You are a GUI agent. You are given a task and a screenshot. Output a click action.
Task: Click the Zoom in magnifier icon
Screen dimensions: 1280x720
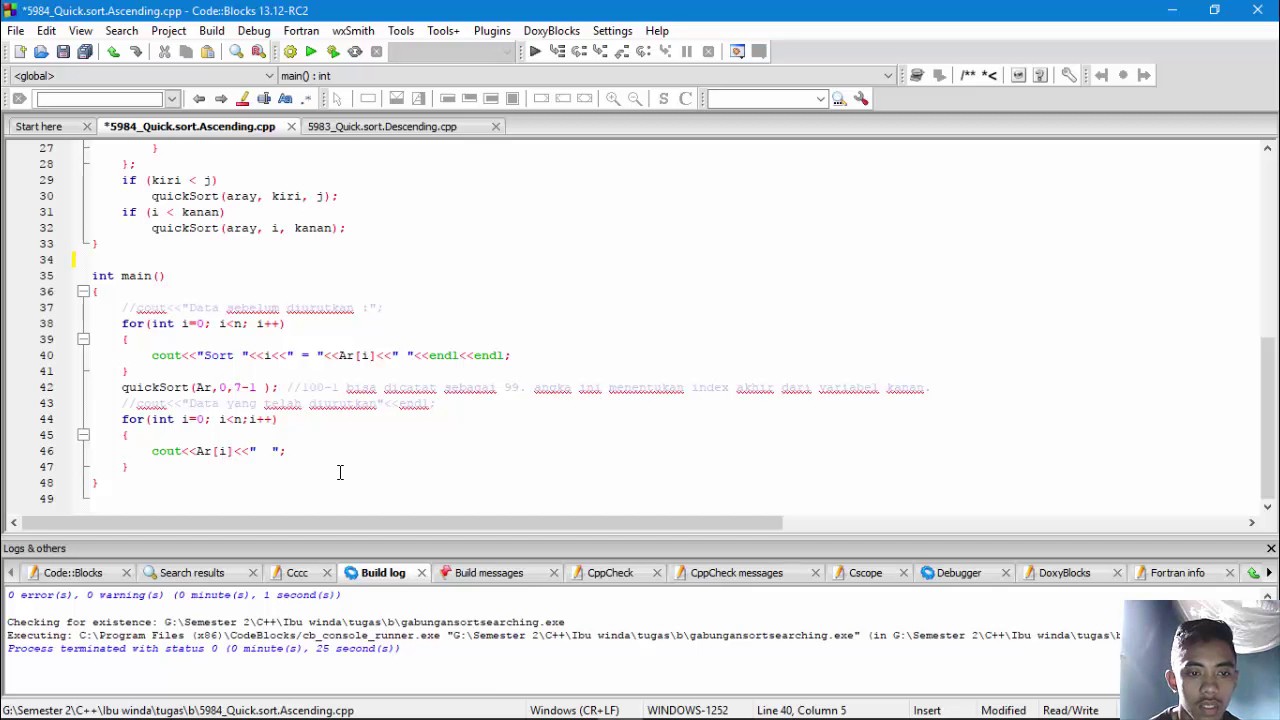[x=613, y=98]
